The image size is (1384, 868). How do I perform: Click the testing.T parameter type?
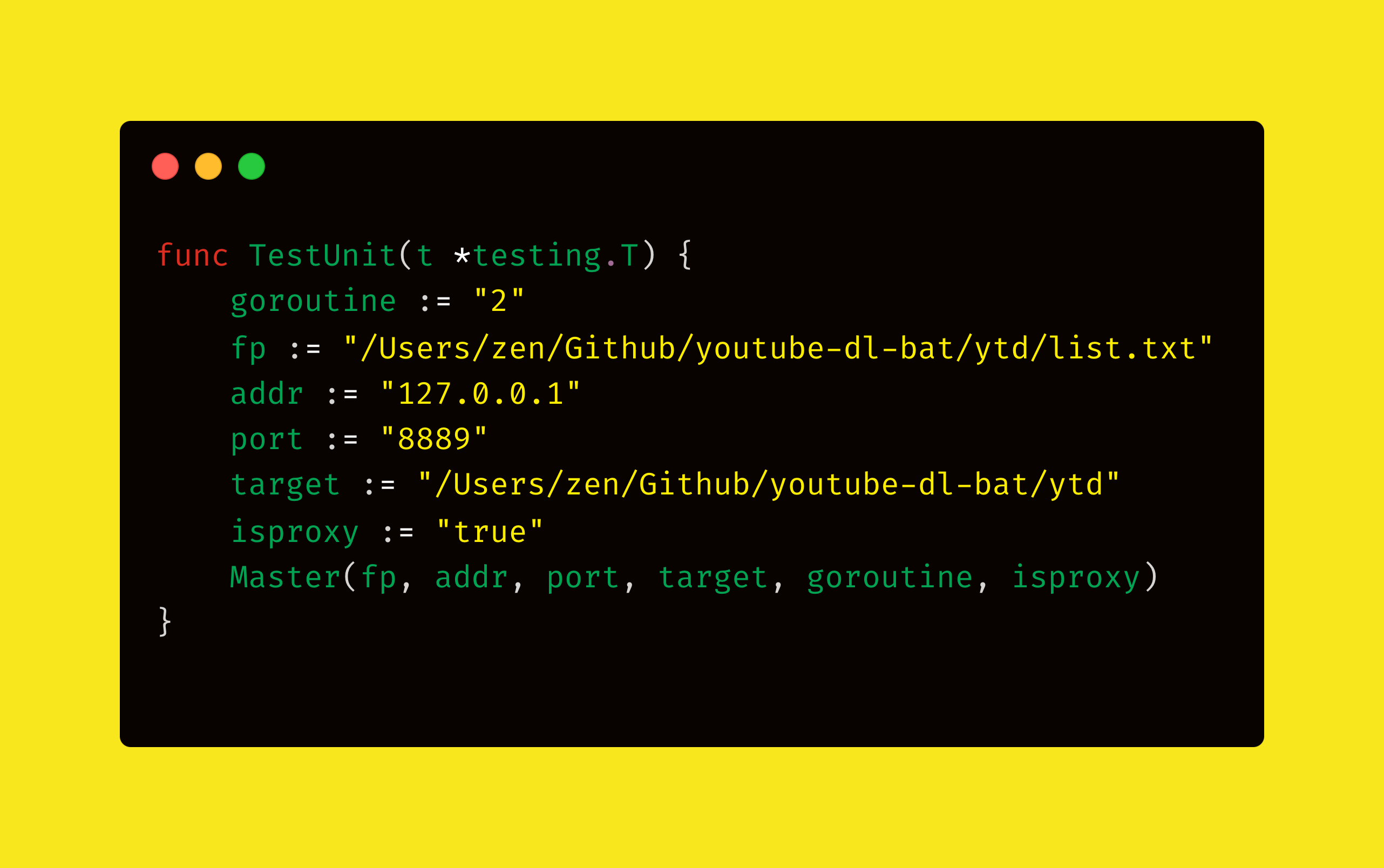[x=555, y=255]
